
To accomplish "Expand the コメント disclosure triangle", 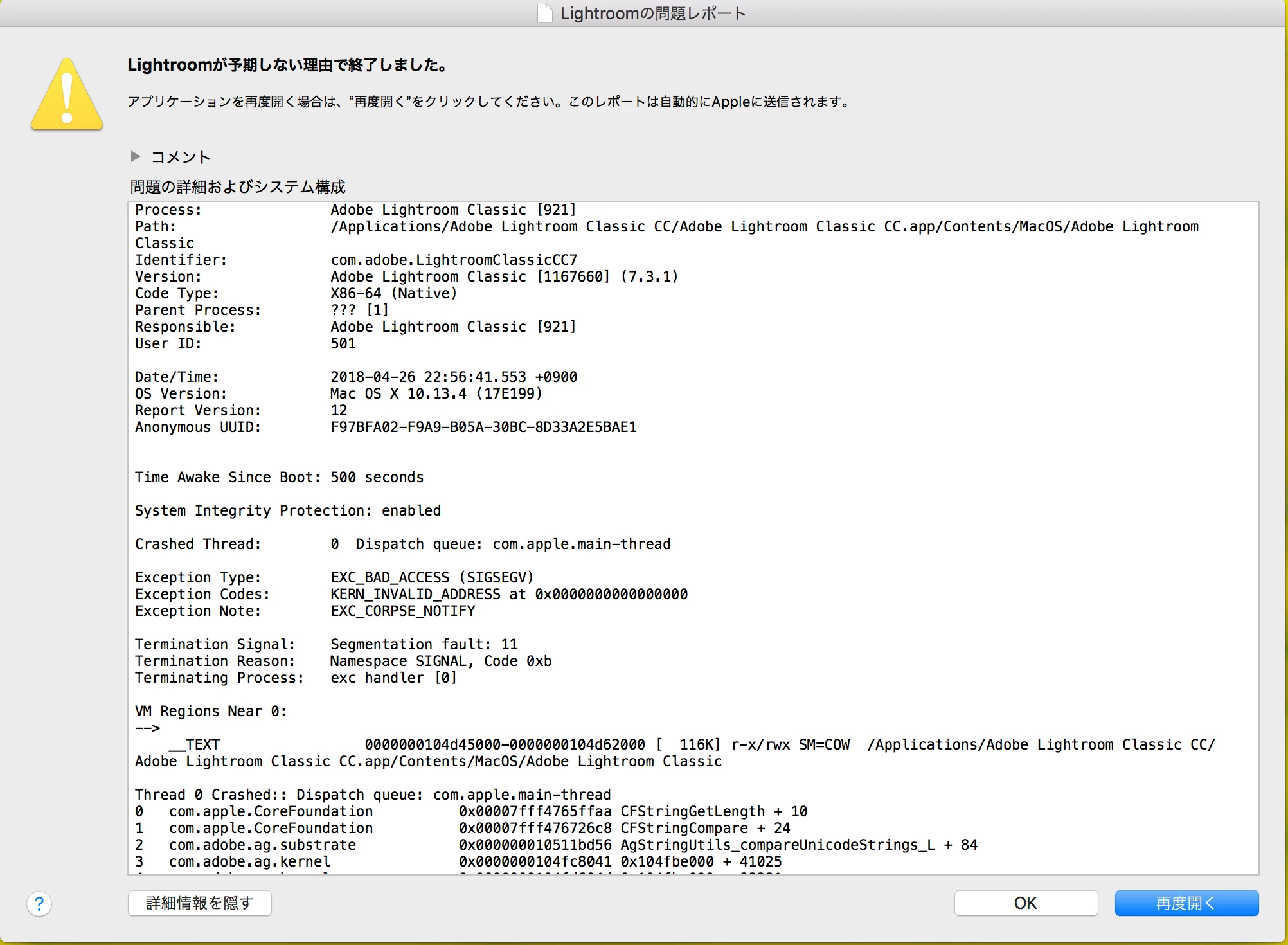I will pos(136,156).
